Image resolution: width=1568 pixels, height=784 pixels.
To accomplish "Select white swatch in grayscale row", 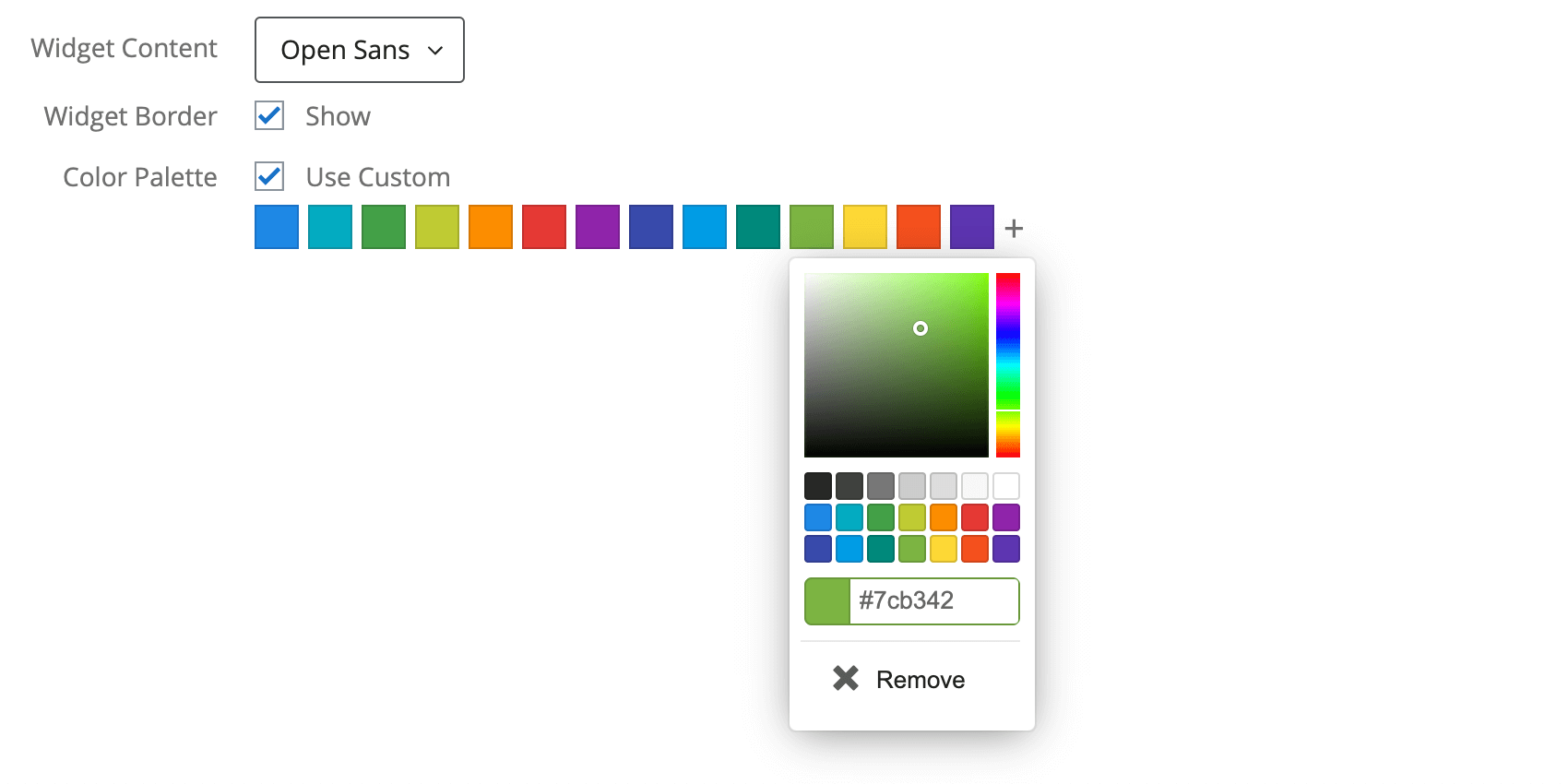I will 1004,485.
